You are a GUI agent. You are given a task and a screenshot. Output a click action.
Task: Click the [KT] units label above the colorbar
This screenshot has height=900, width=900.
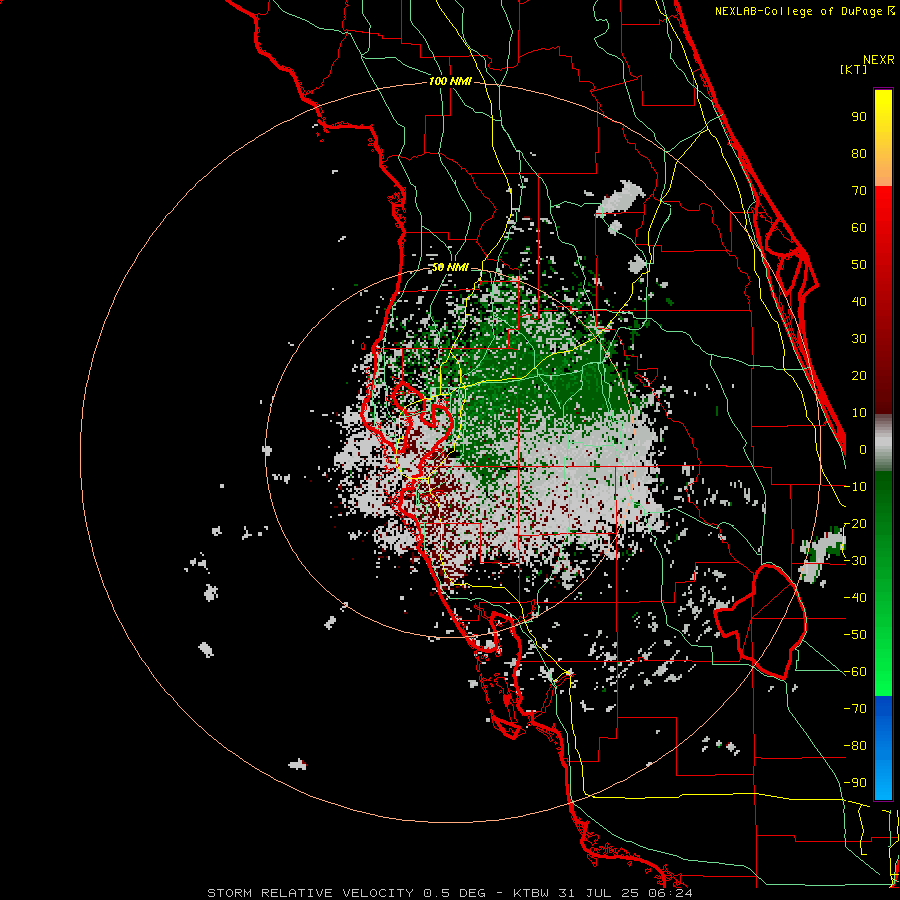pos(853,69)
